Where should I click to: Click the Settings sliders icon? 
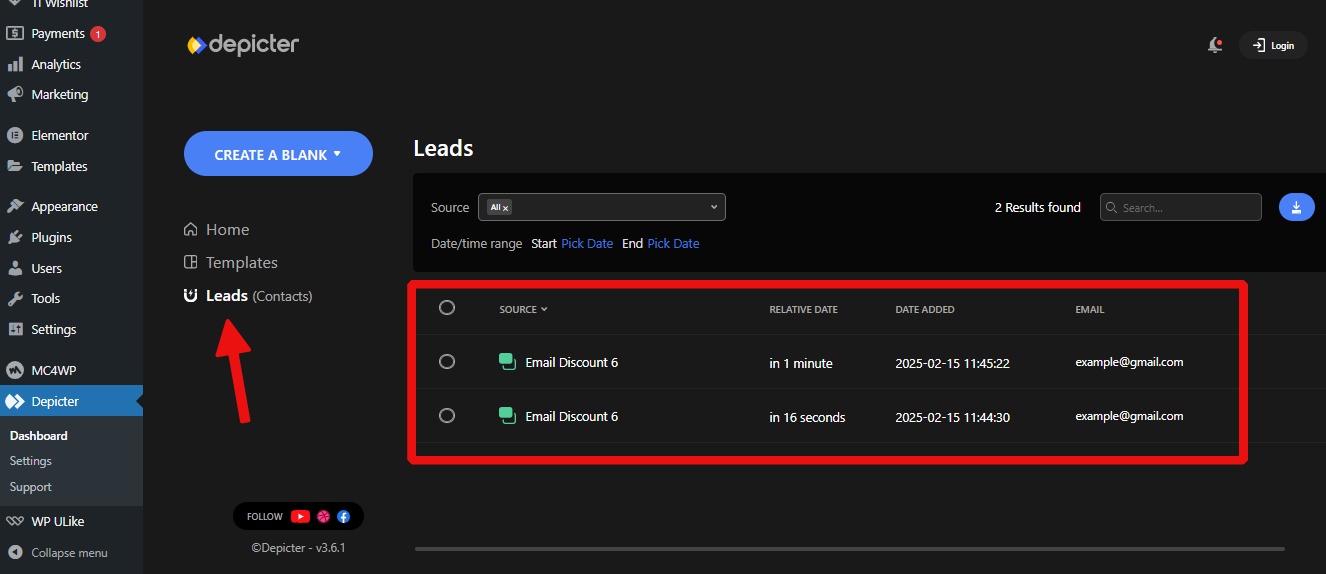15,329
